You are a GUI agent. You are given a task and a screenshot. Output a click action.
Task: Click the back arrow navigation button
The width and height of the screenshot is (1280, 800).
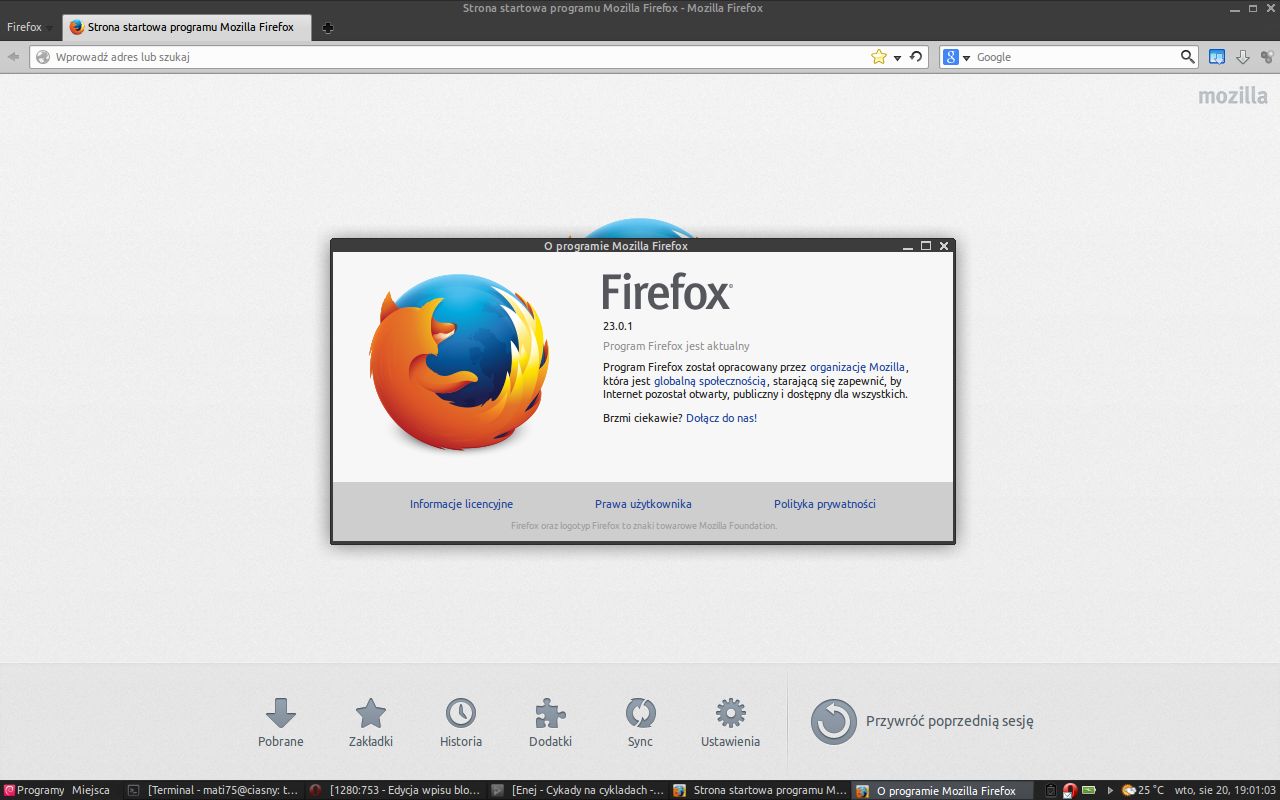point(13,57)
